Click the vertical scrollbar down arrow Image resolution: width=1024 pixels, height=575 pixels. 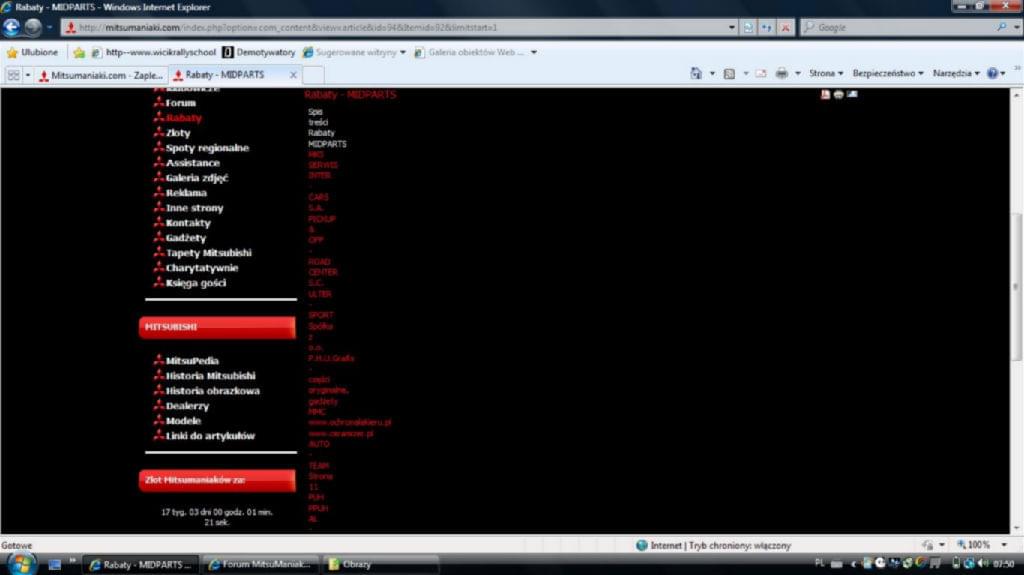pyautogui.click(x=1016, y=528)
